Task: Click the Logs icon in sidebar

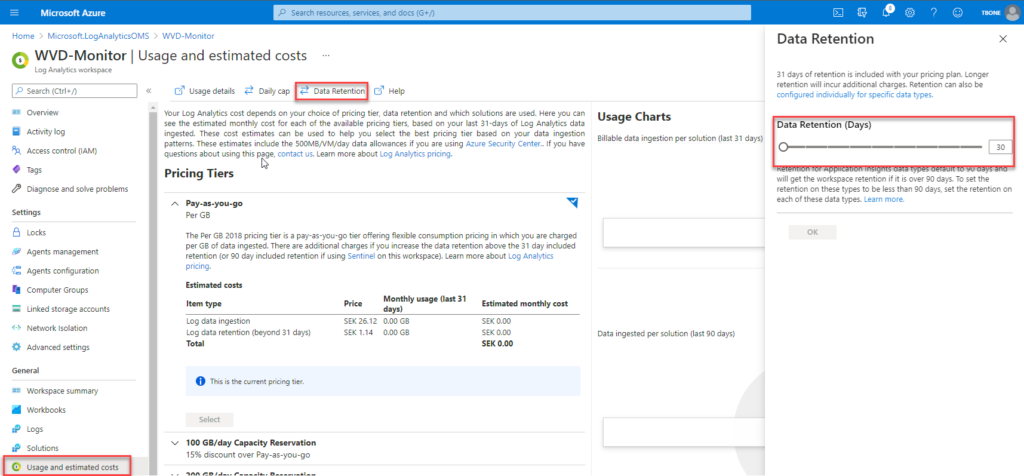Action: pos(17,429)
